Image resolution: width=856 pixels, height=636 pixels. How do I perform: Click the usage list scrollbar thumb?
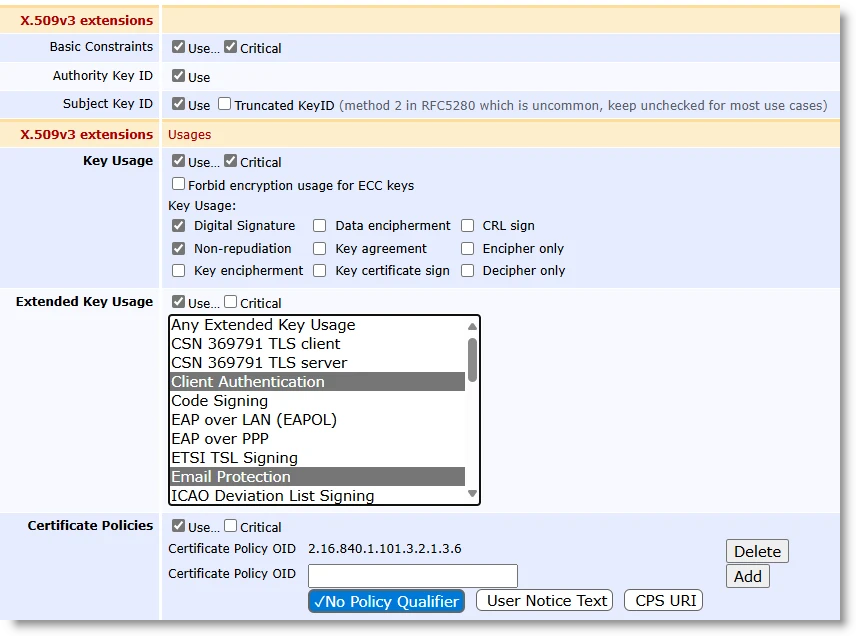(x=472, y=360)
